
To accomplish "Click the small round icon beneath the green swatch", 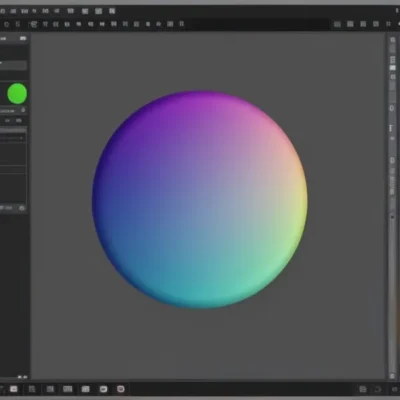I will coord(23,110).
